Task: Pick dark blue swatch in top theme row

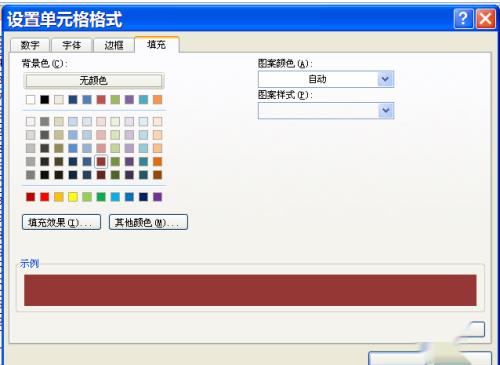Action: [73, 99]
